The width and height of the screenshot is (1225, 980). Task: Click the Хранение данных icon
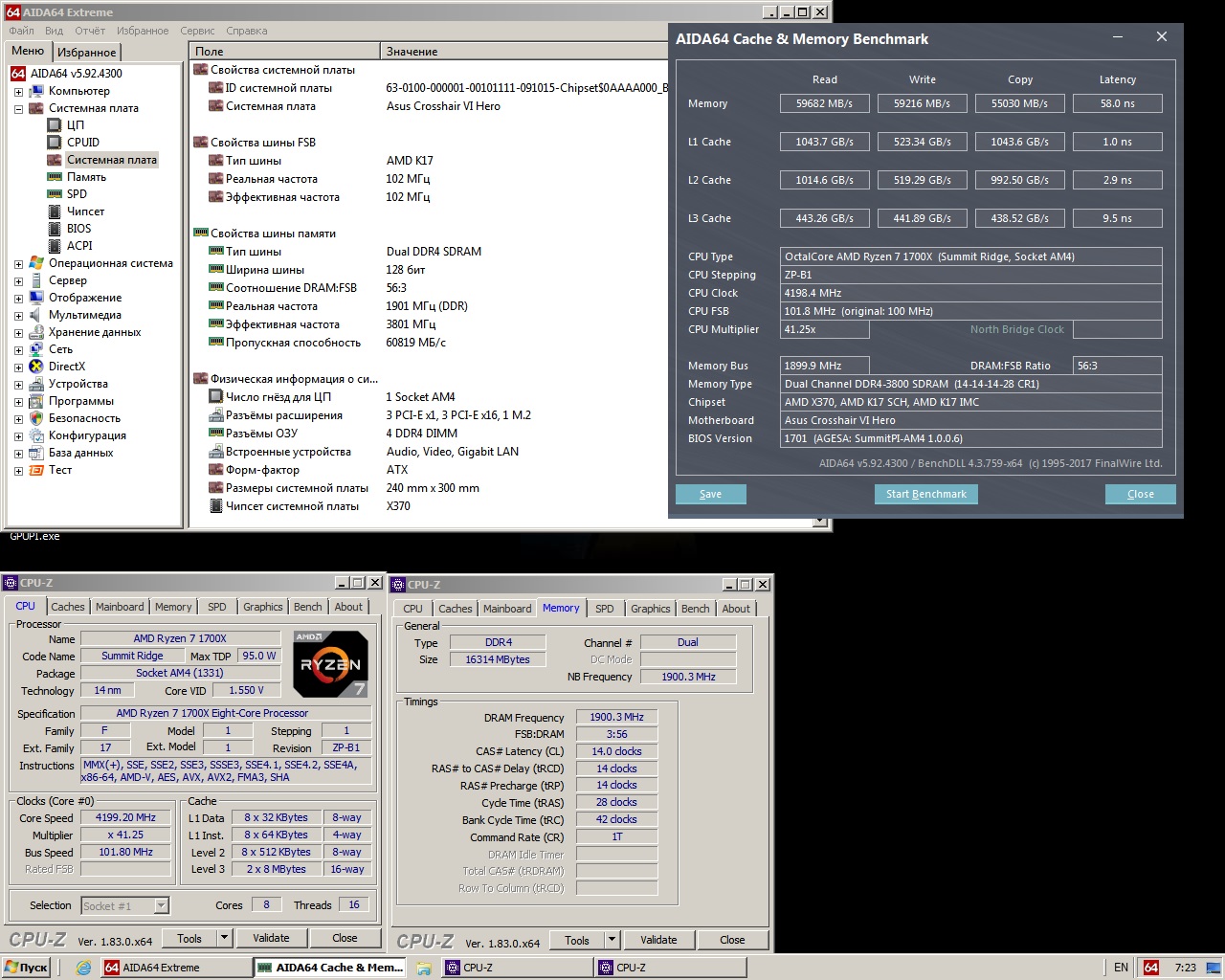(36, 332)
